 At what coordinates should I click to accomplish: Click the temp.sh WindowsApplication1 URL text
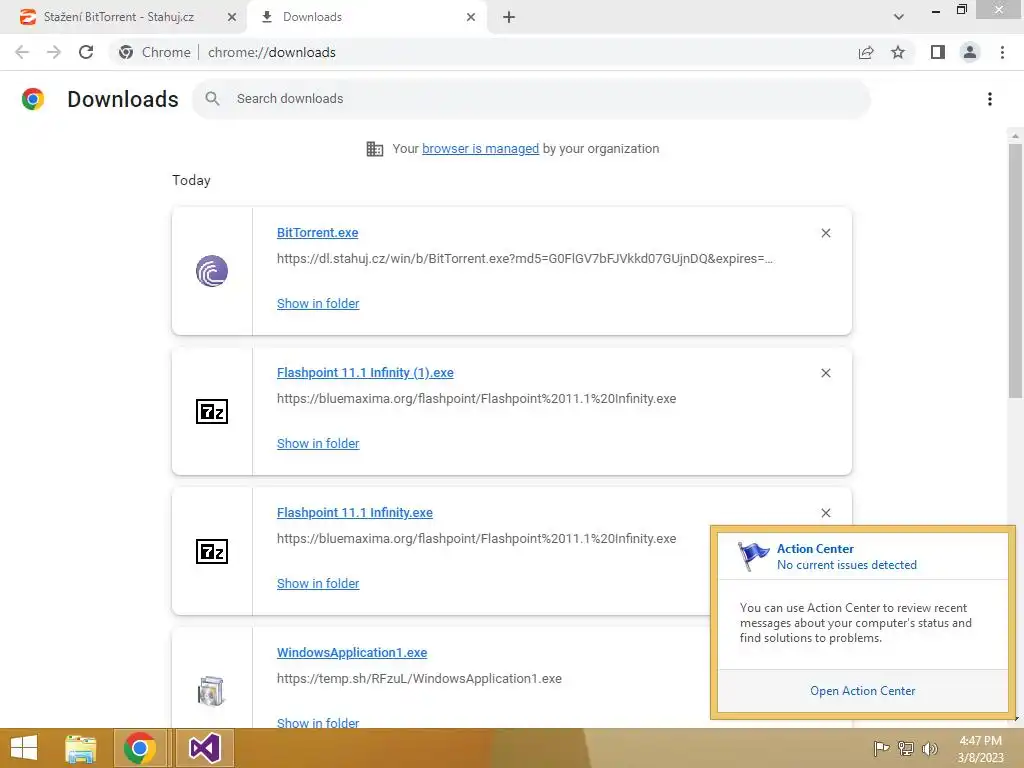[x=419, y=679]
